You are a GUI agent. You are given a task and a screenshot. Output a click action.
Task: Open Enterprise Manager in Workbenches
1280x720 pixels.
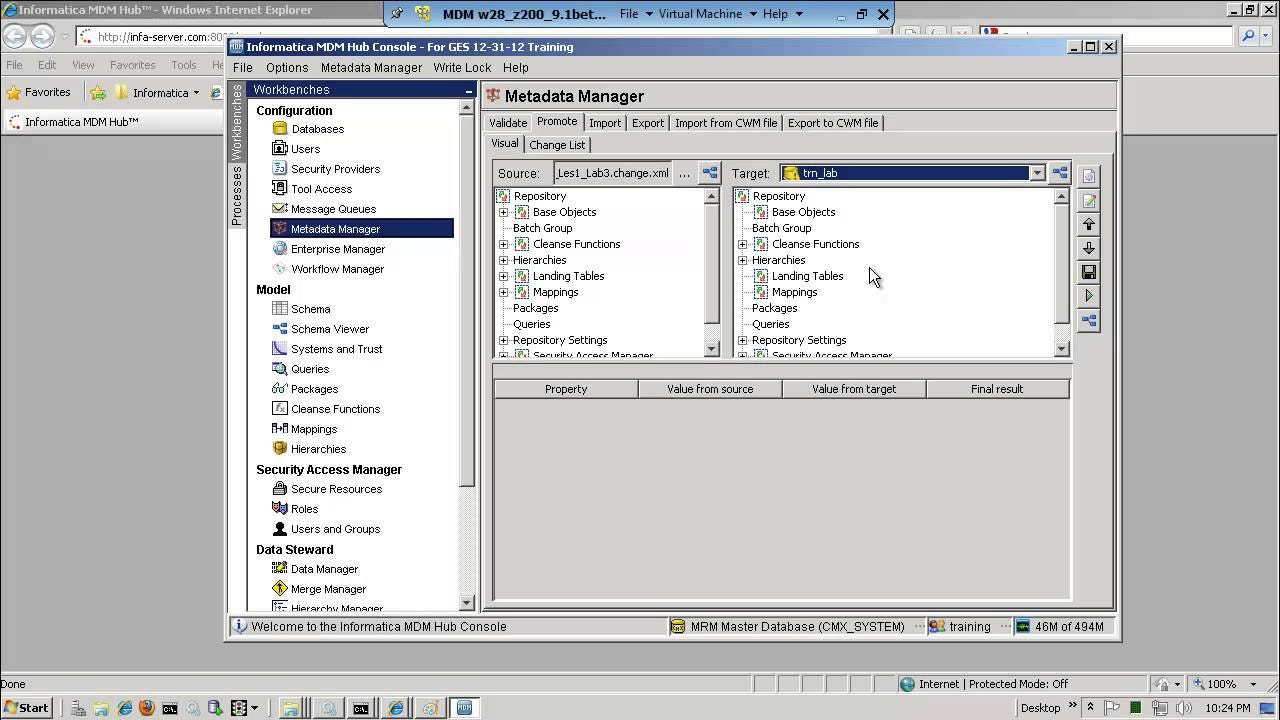[337, 249]
